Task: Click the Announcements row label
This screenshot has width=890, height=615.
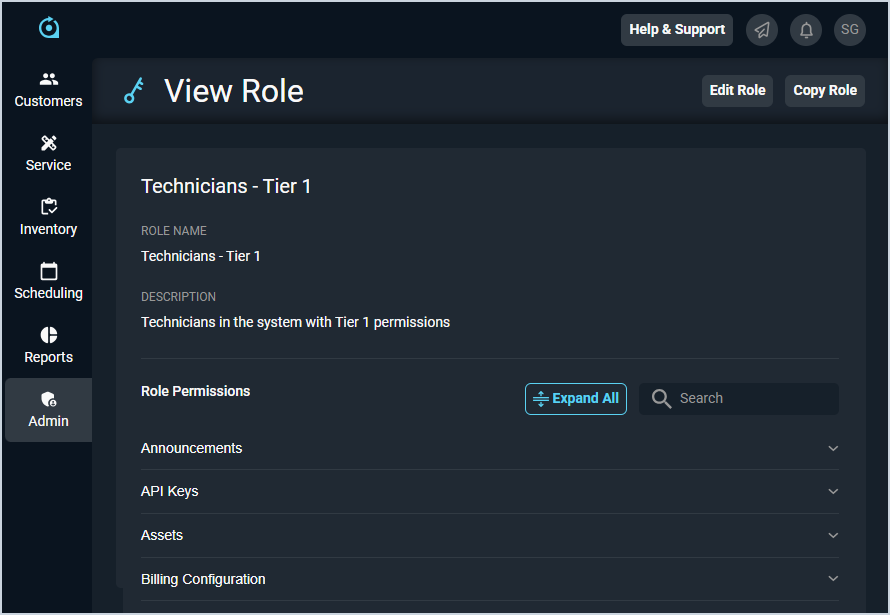Action: pyautogui.click(x=191, y=448)
